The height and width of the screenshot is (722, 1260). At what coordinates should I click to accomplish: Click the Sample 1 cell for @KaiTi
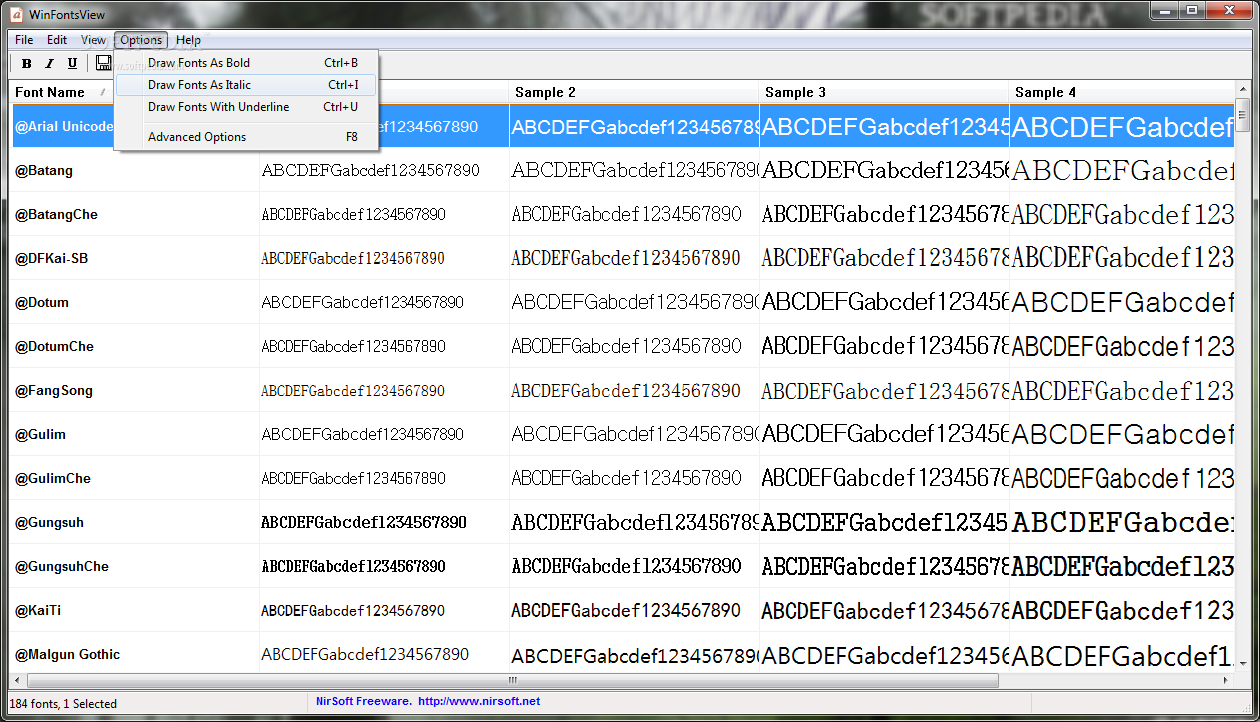pos(384,610)
